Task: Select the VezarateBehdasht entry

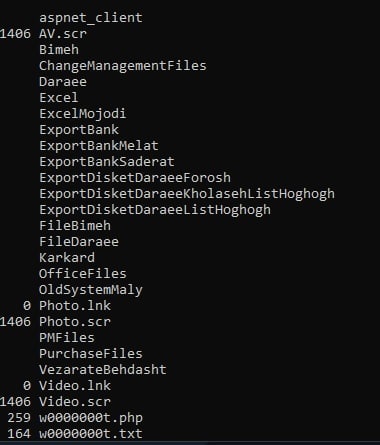Action: [x=103, y=369]
